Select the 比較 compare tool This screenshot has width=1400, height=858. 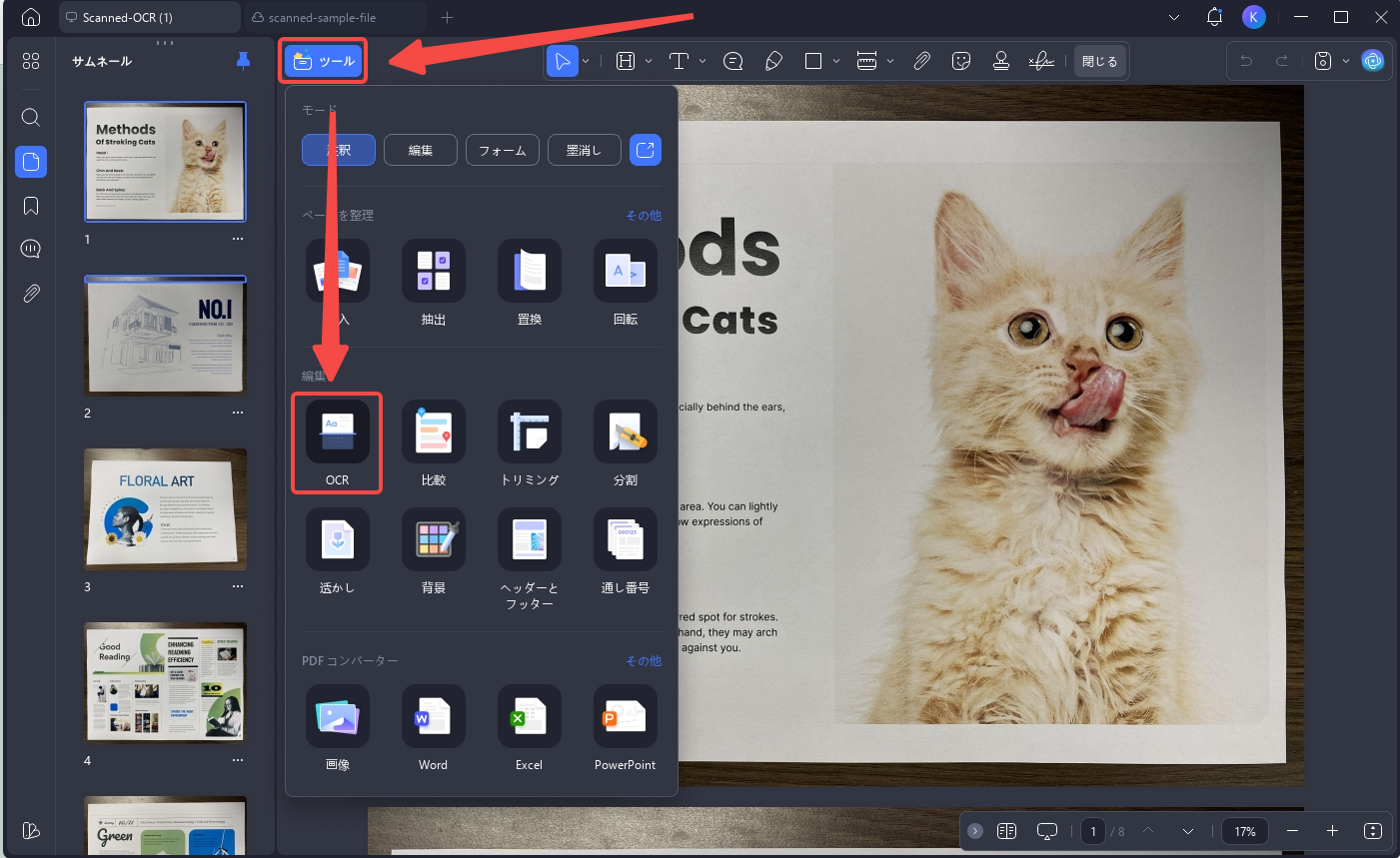(x=434, y=442)
